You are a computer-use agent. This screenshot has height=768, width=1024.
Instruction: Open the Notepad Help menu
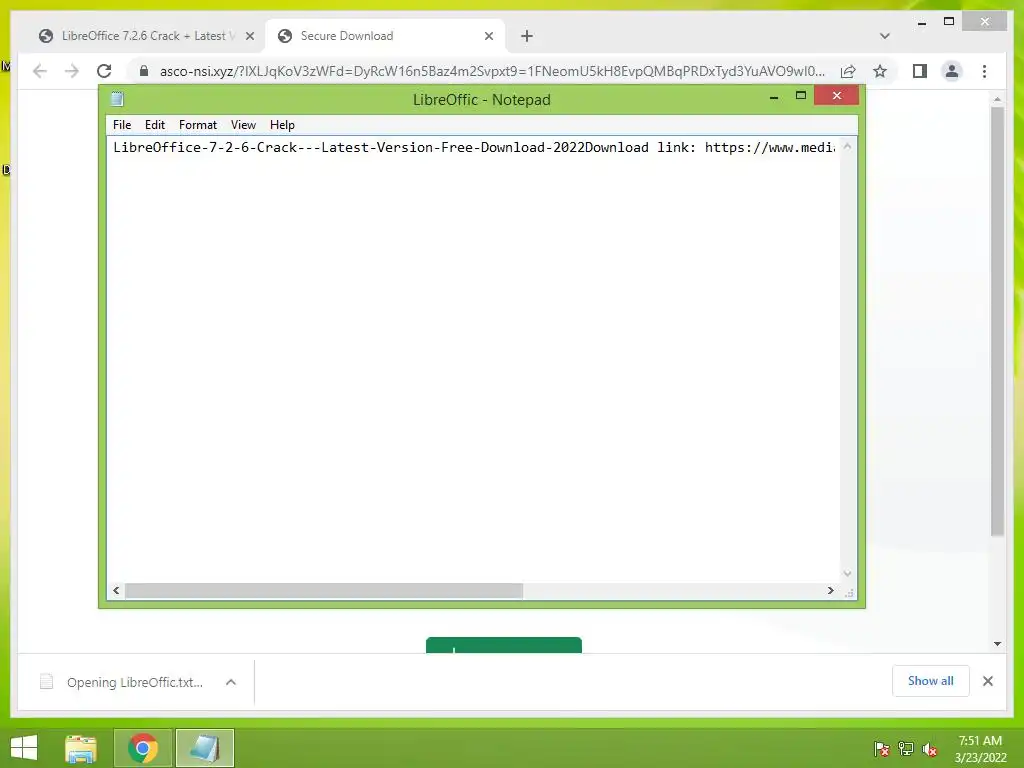(282, 125)
